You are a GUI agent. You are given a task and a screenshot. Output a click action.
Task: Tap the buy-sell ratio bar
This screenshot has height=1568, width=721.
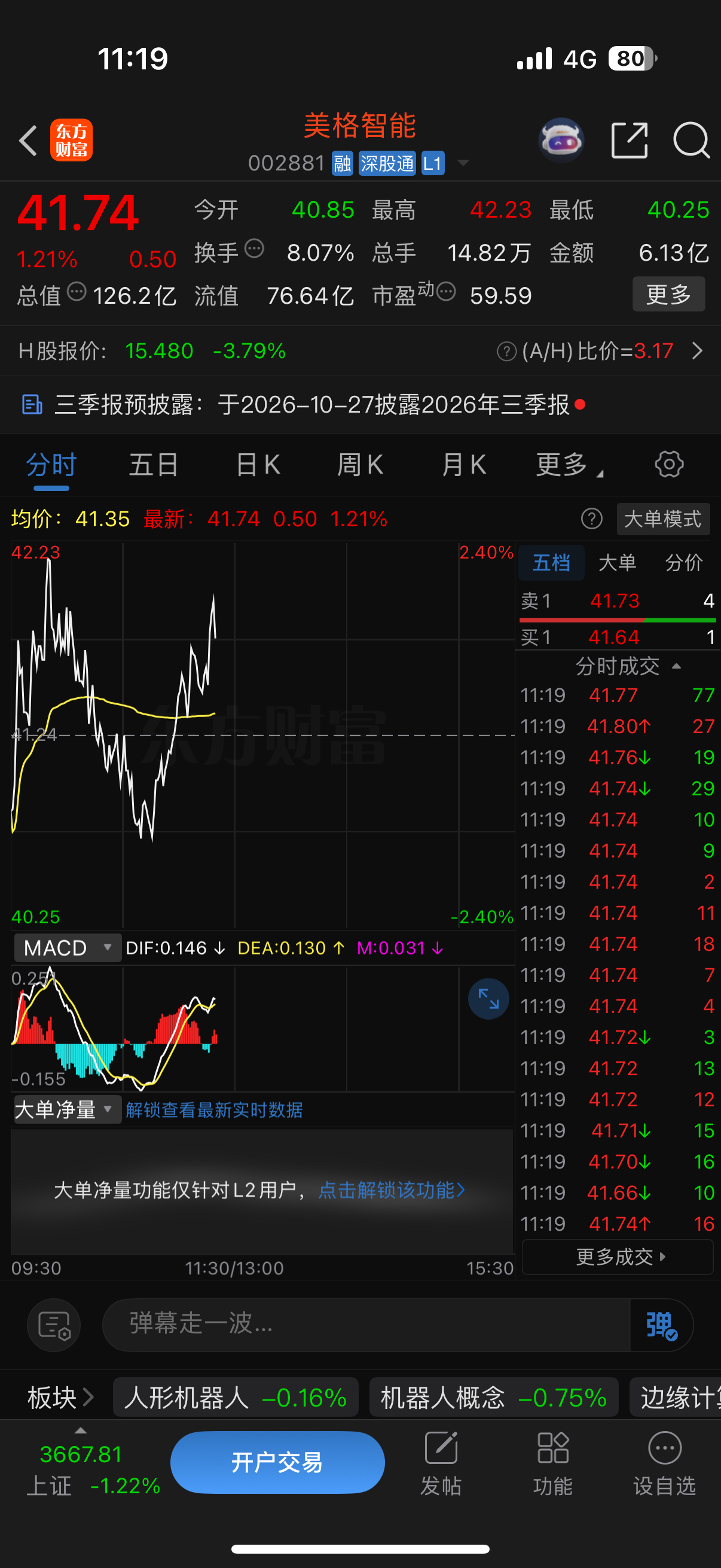click(618, 620)
